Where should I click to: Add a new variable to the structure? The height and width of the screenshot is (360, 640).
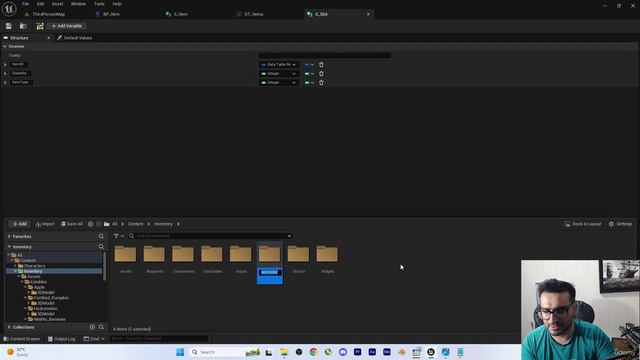67,26
